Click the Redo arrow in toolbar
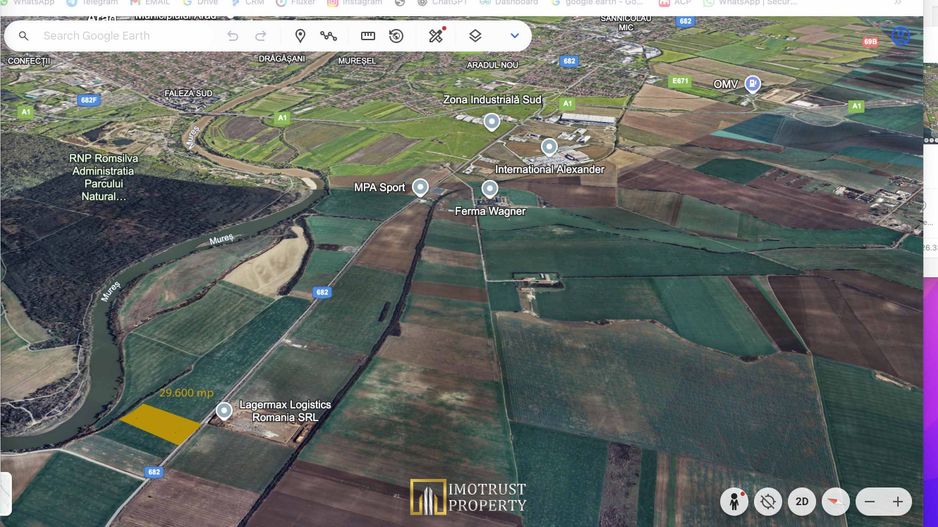 coord(261,36)
